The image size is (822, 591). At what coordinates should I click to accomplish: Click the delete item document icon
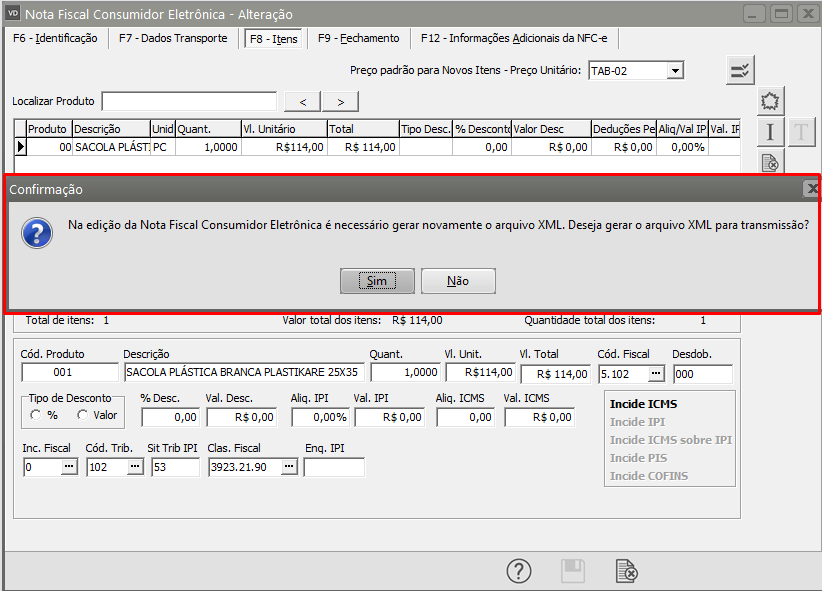770,162
